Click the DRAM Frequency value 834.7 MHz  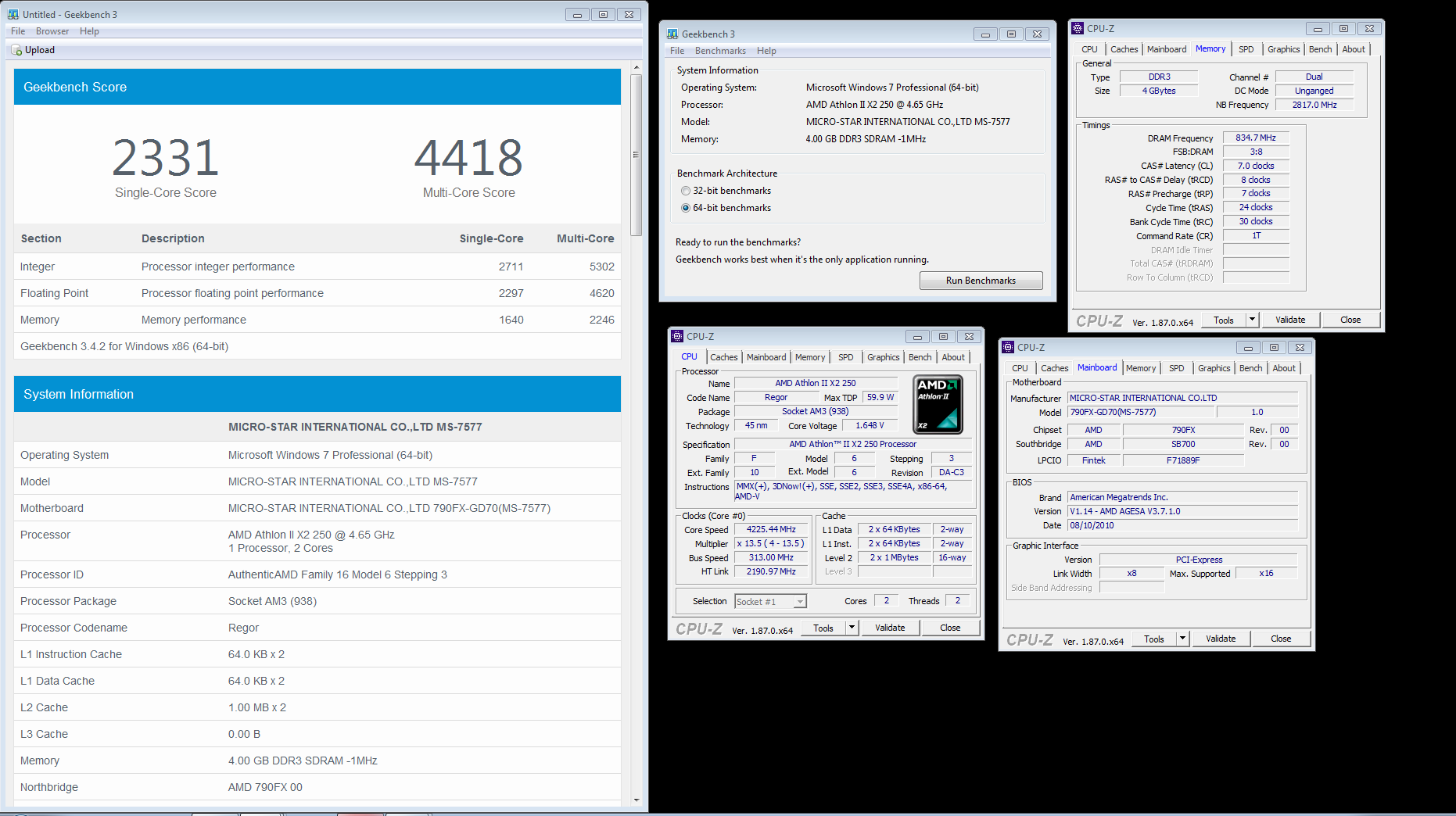[1256, 138]
